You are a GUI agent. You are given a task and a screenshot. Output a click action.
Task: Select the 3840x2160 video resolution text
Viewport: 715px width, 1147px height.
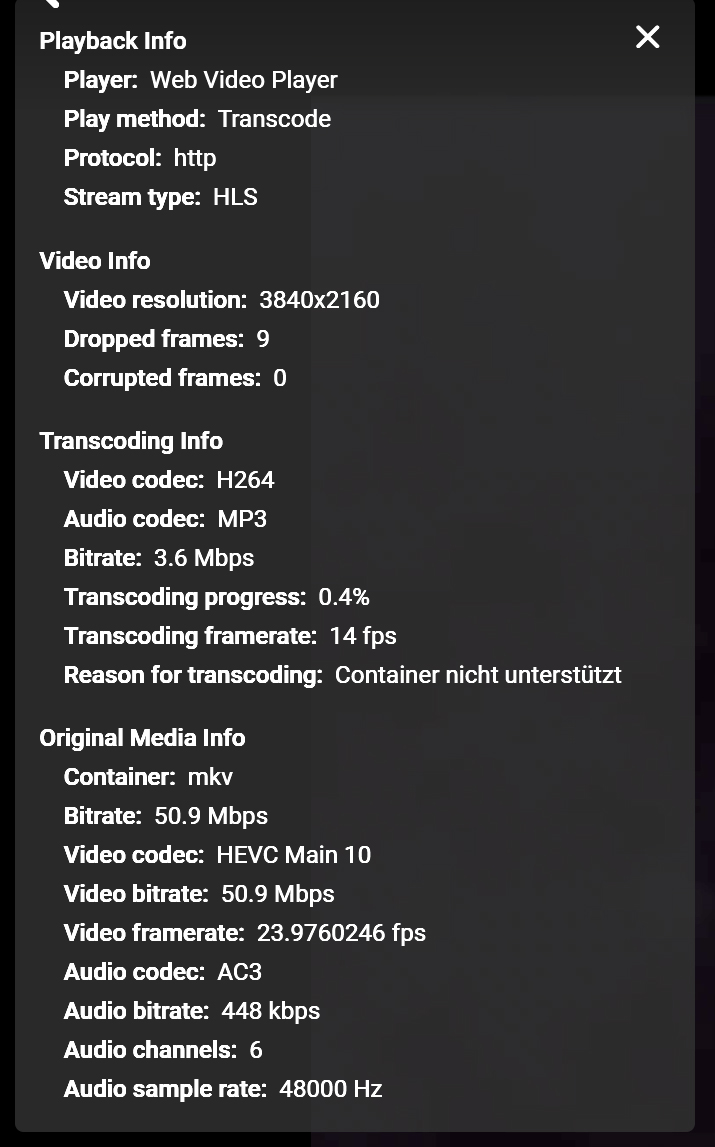click(x=319, y=300)
